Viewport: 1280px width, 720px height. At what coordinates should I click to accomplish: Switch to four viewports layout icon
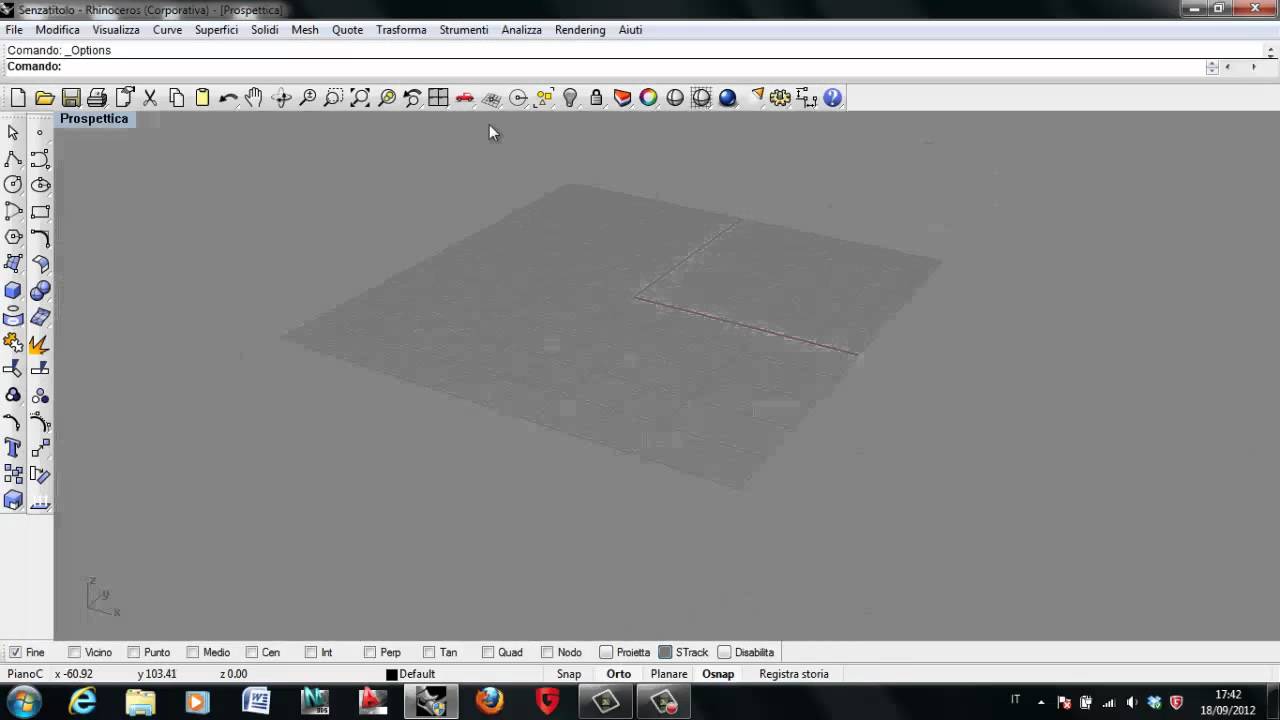point(438,97)
